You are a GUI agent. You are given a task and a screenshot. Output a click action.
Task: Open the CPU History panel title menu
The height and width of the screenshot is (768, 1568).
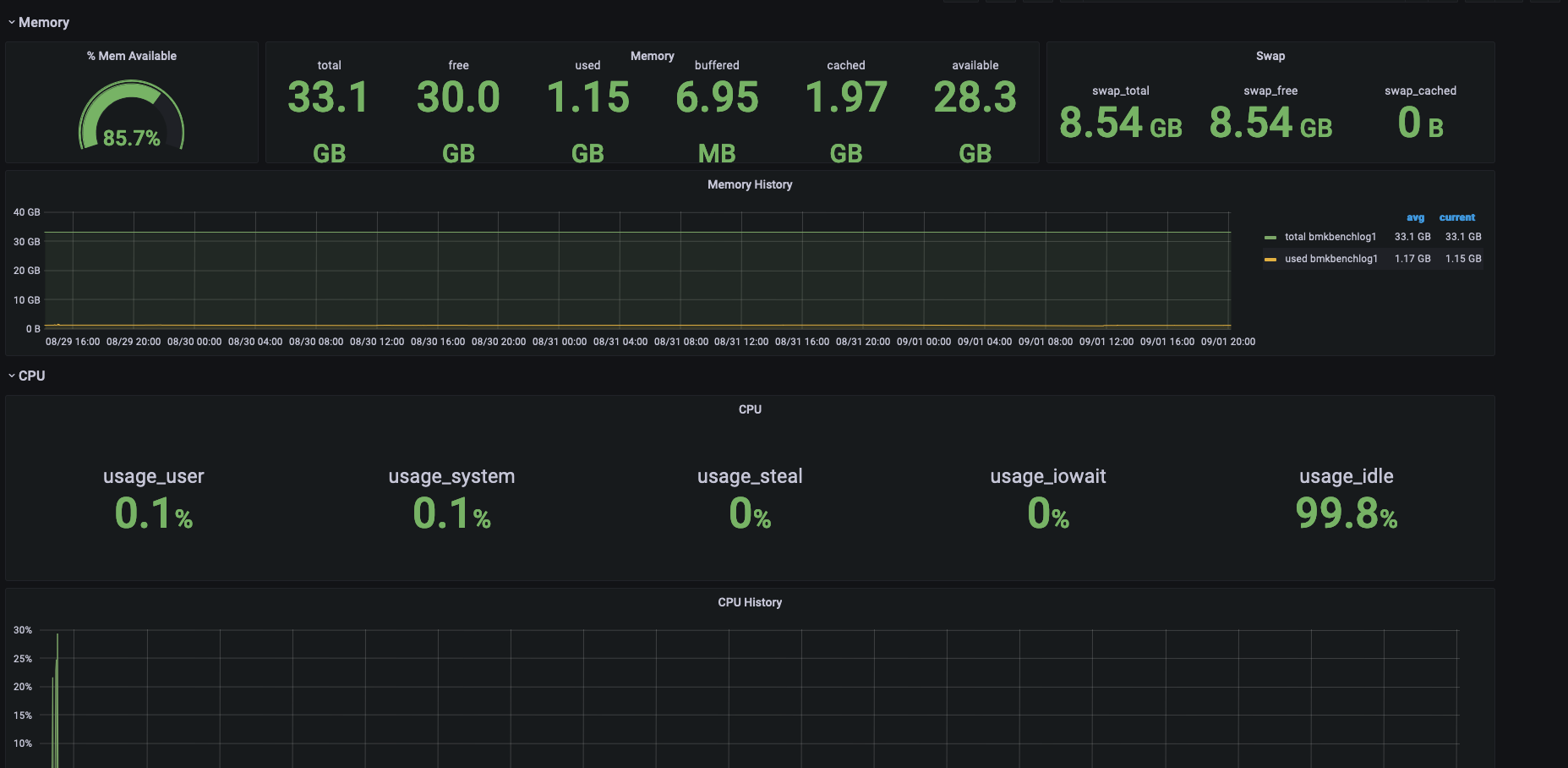click(x=749, y=602)
